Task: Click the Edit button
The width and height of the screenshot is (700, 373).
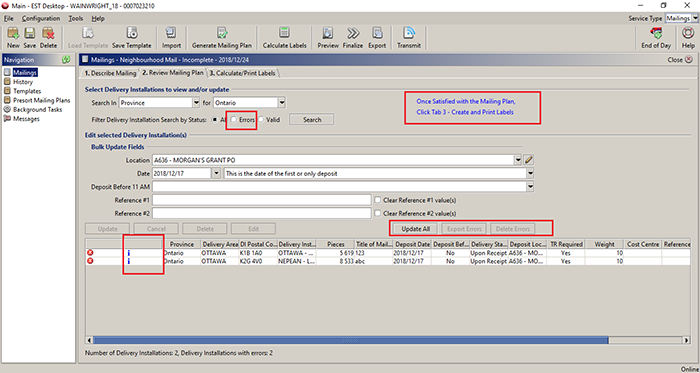Action: (253, 229)
